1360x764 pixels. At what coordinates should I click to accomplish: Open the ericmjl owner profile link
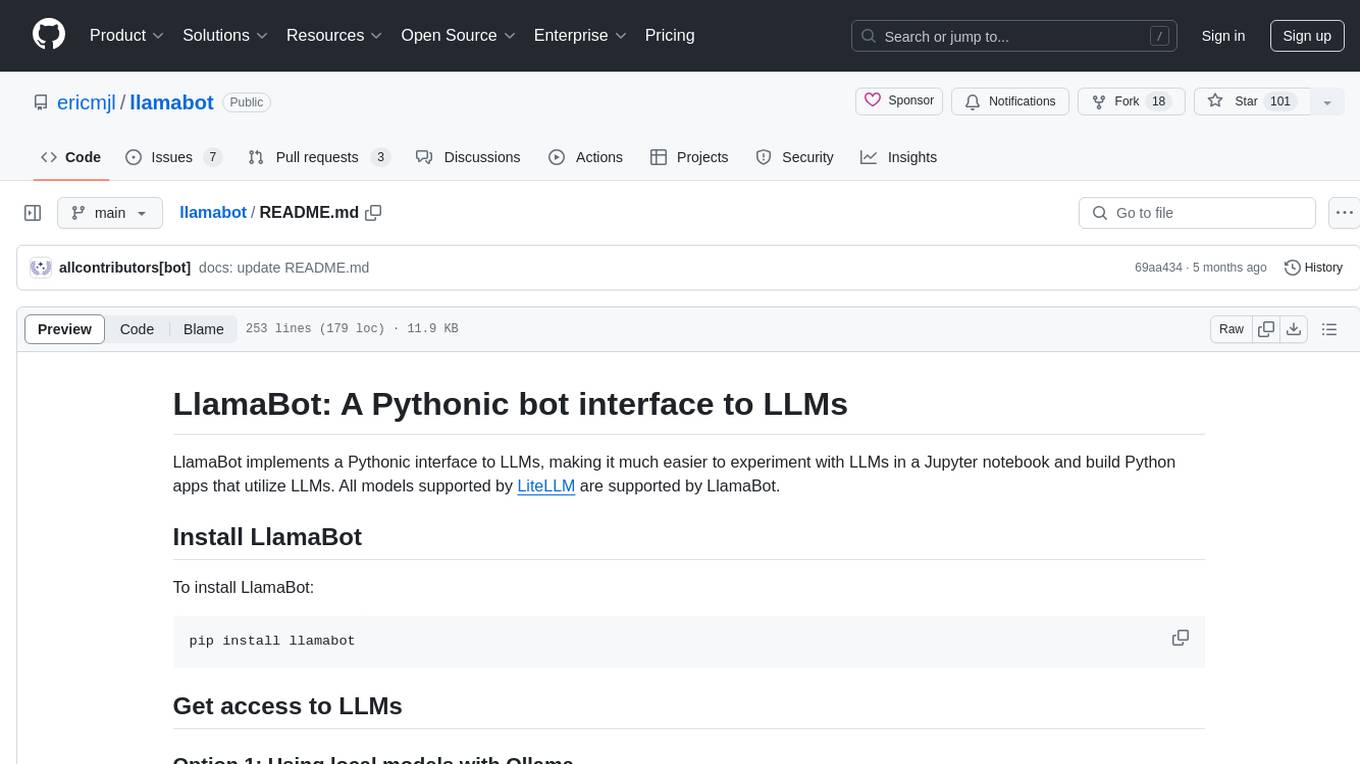coord(85,102)
